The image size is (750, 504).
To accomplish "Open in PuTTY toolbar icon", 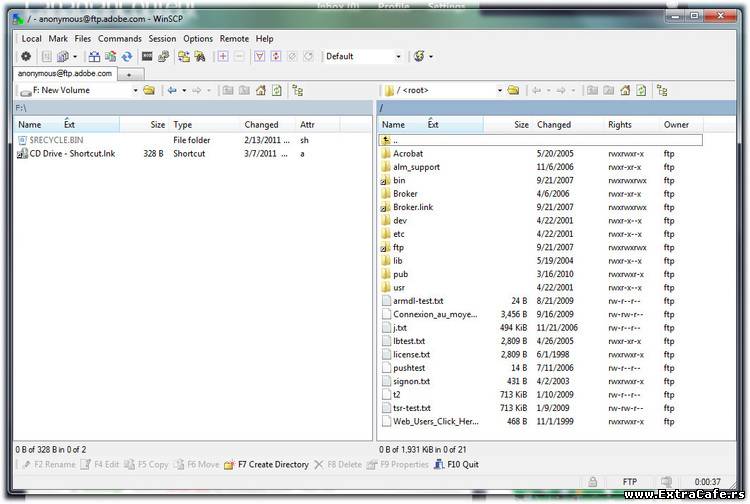I will pyautogui.click(x=164, y=56).
